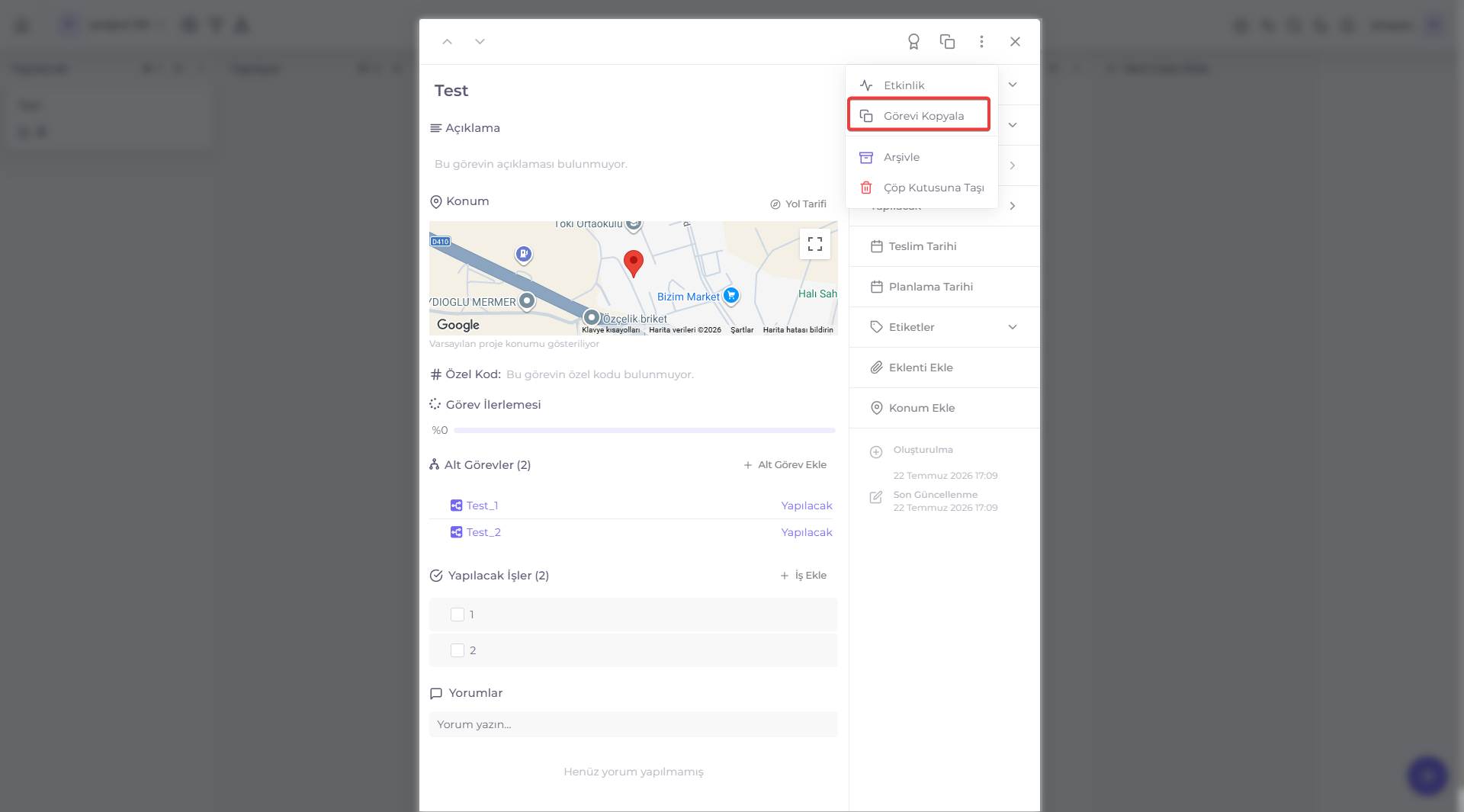Click the red location pin on map

click(634, 263)
